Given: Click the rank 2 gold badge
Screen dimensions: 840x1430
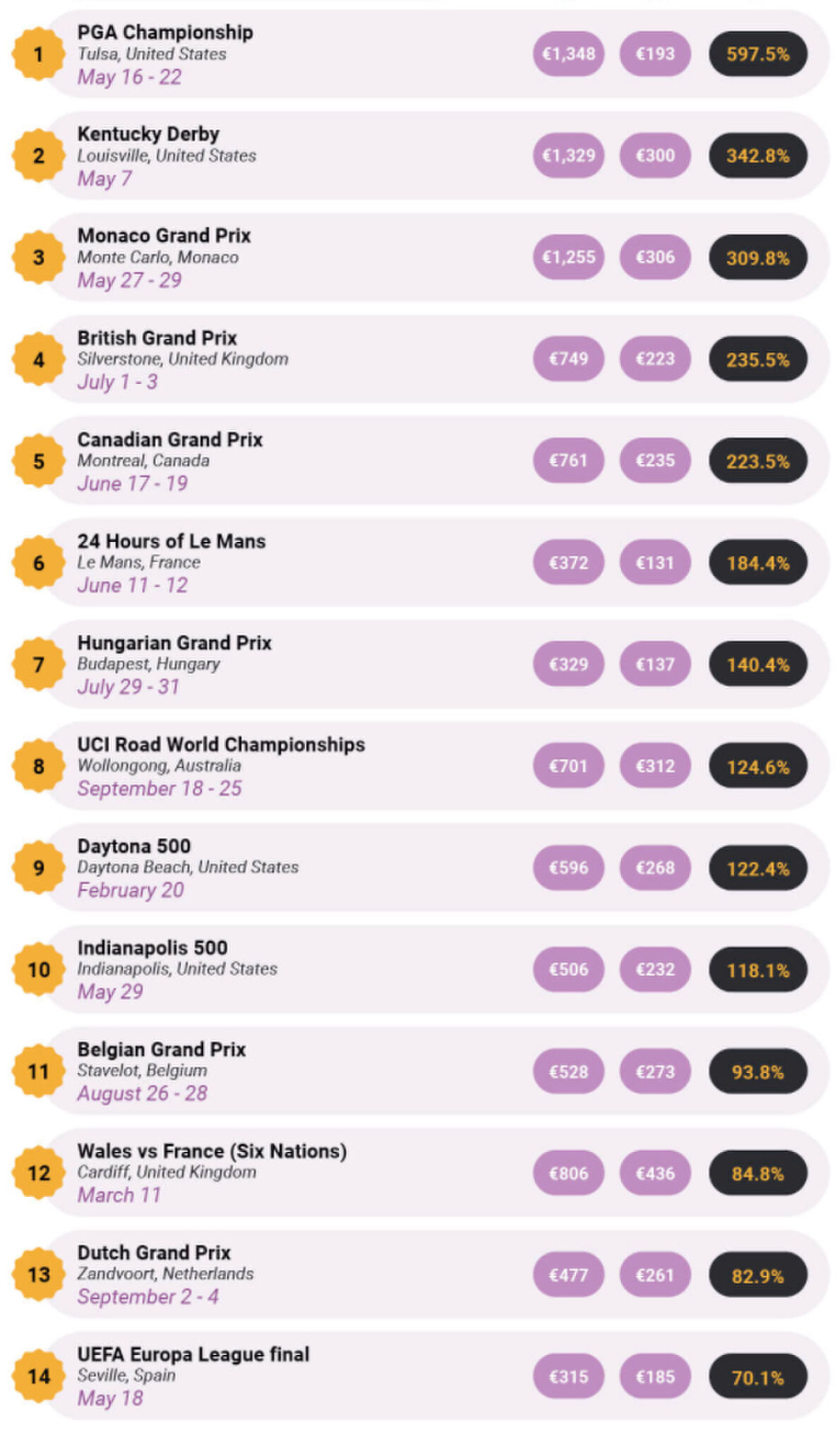Looking at the screenshot, I should tap(38, 156).
